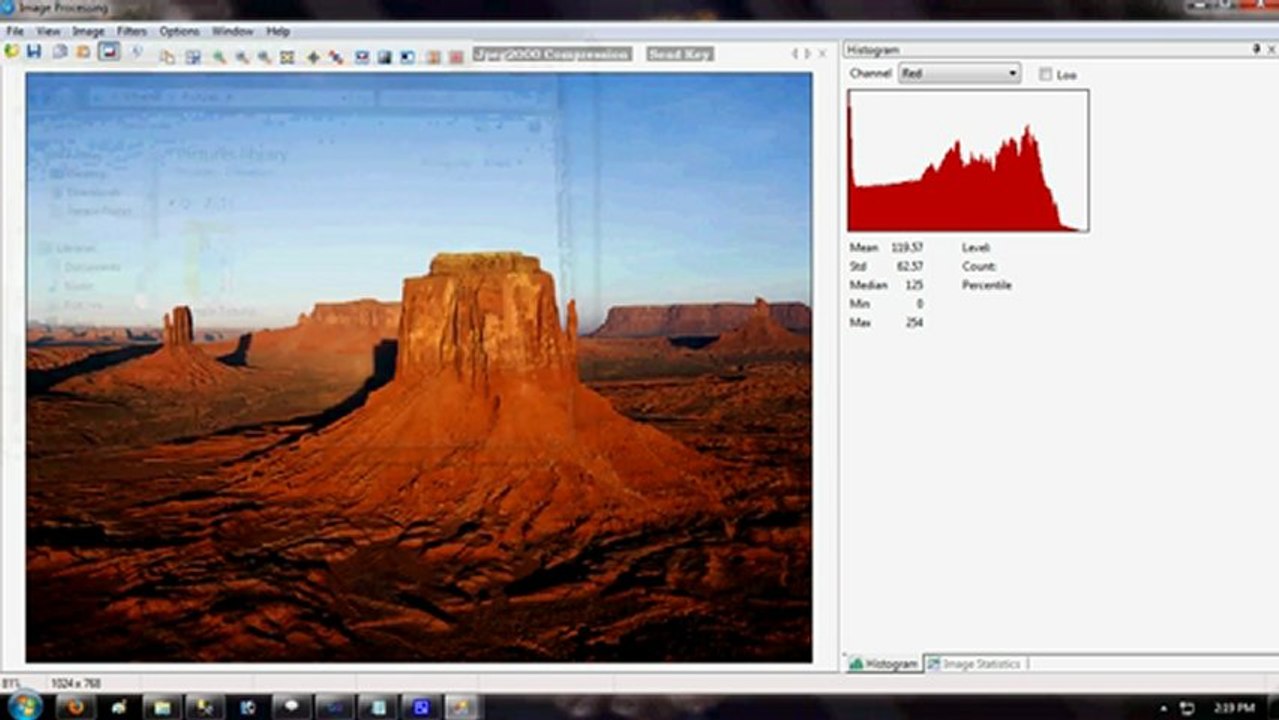
Task: Switch to the Image Statistics tab
Action: tap(975, 664)
